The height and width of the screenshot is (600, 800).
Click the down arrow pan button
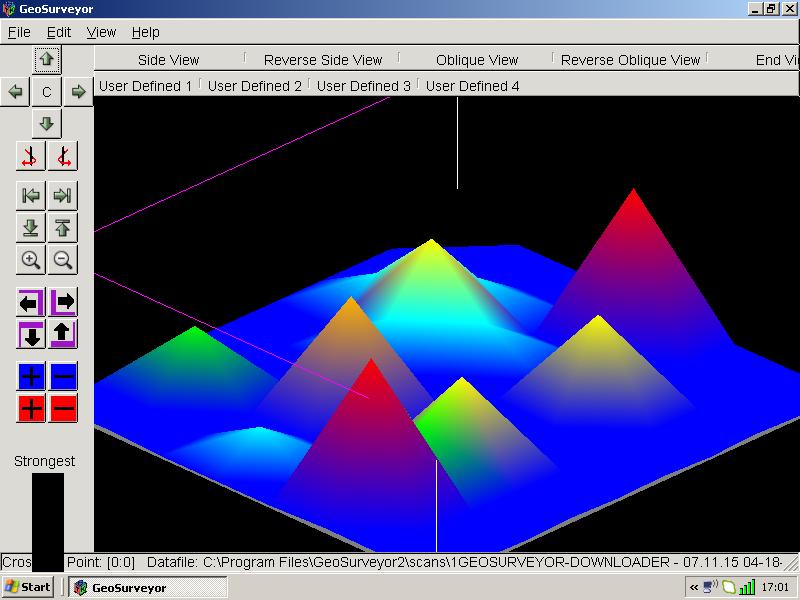(46, 124)
